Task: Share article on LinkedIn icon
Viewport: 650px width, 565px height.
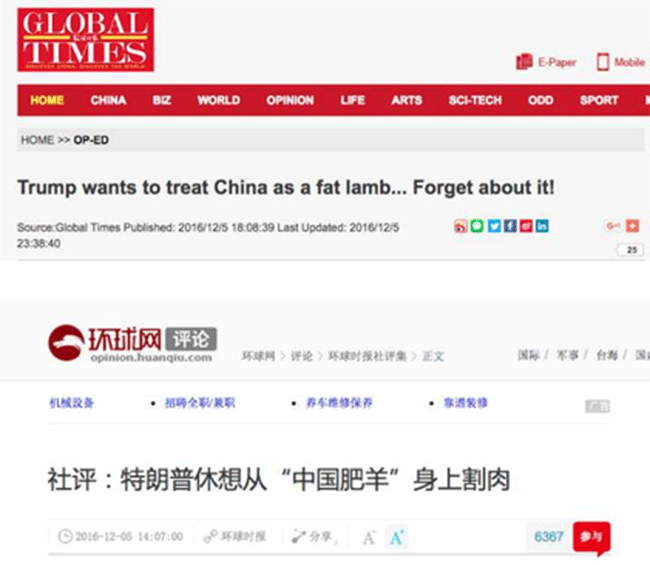Action: (x=542, y=226)
